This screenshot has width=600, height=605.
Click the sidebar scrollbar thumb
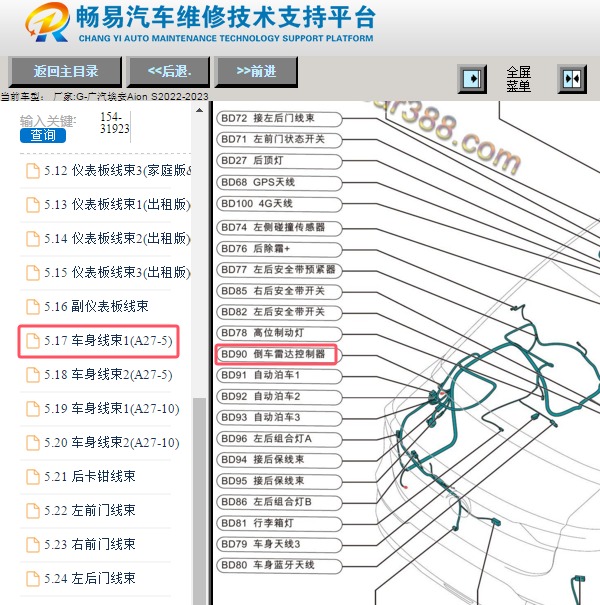pyautogui.click(x=199, y=500)
